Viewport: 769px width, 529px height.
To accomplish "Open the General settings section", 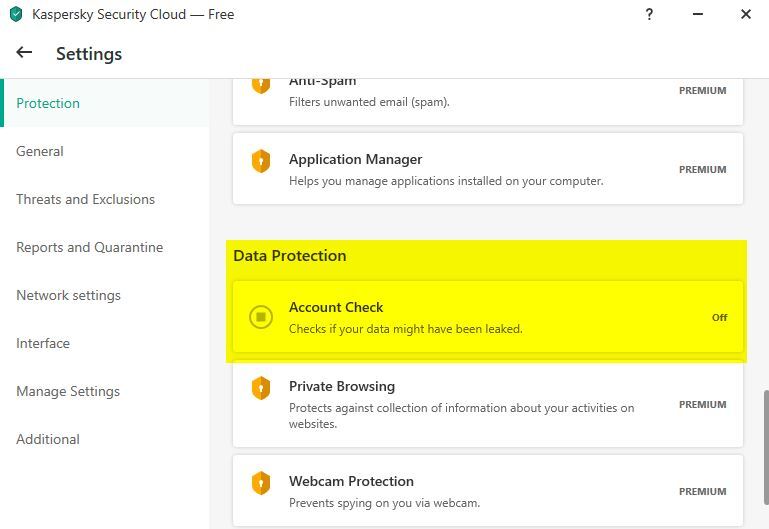I will (40, 151).
